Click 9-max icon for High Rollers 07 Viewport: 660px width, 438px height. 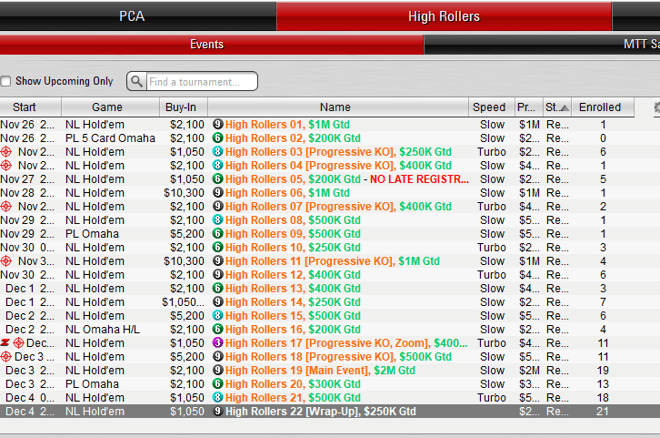click(218, 206)
